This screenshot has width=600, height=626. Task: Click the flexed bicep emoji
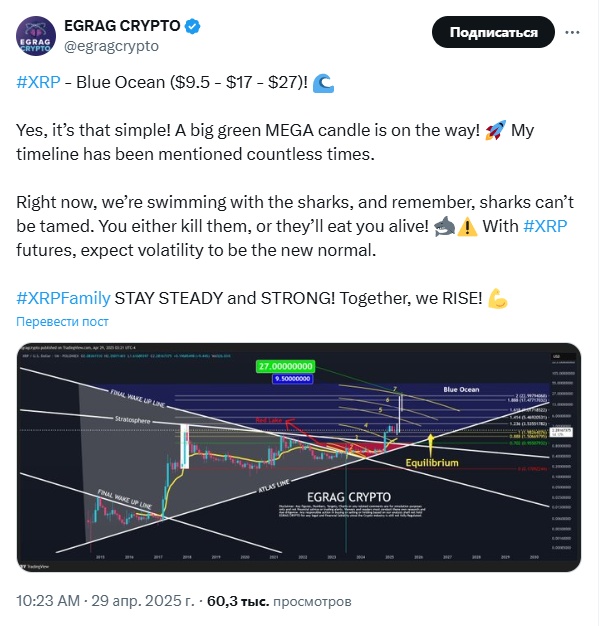tap(497, 298)
